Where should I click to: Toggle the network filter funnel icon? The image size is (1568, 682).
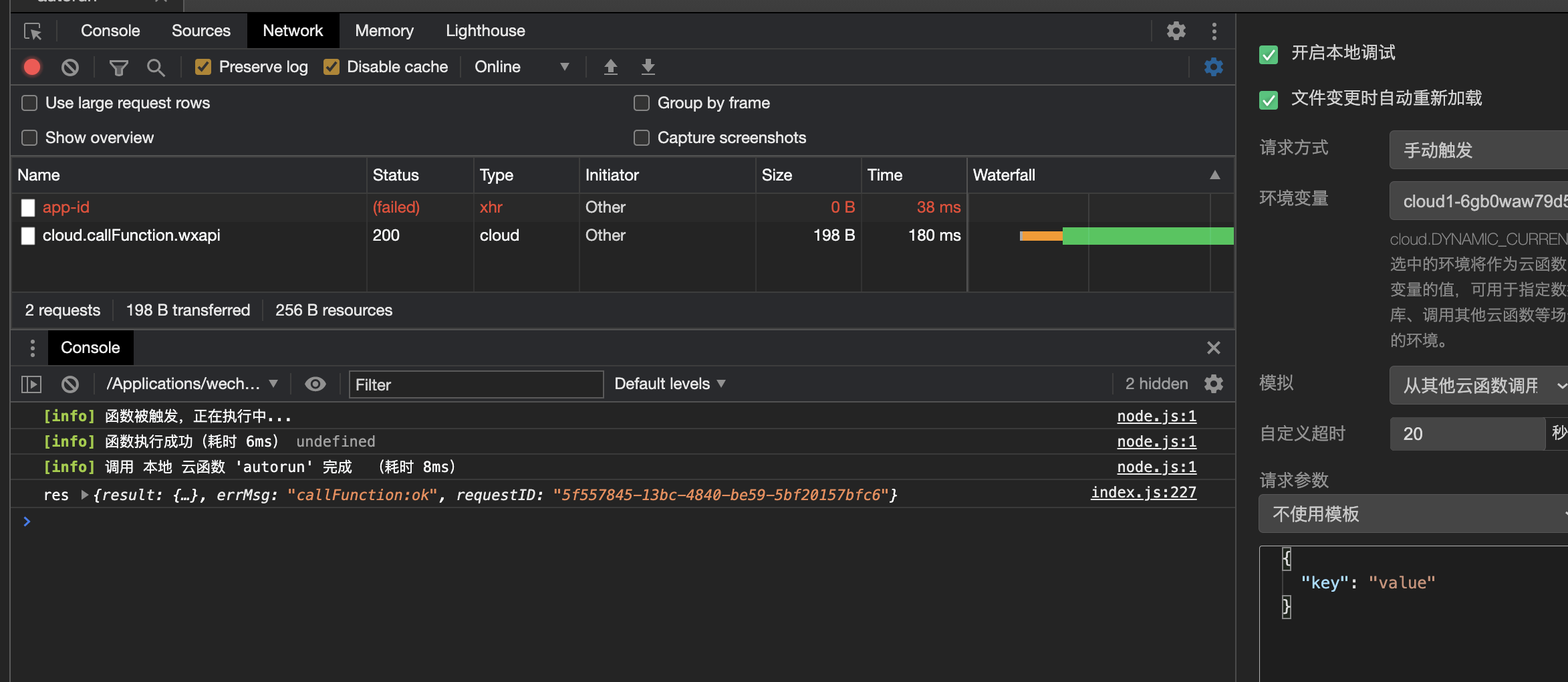tap(118, 67)
